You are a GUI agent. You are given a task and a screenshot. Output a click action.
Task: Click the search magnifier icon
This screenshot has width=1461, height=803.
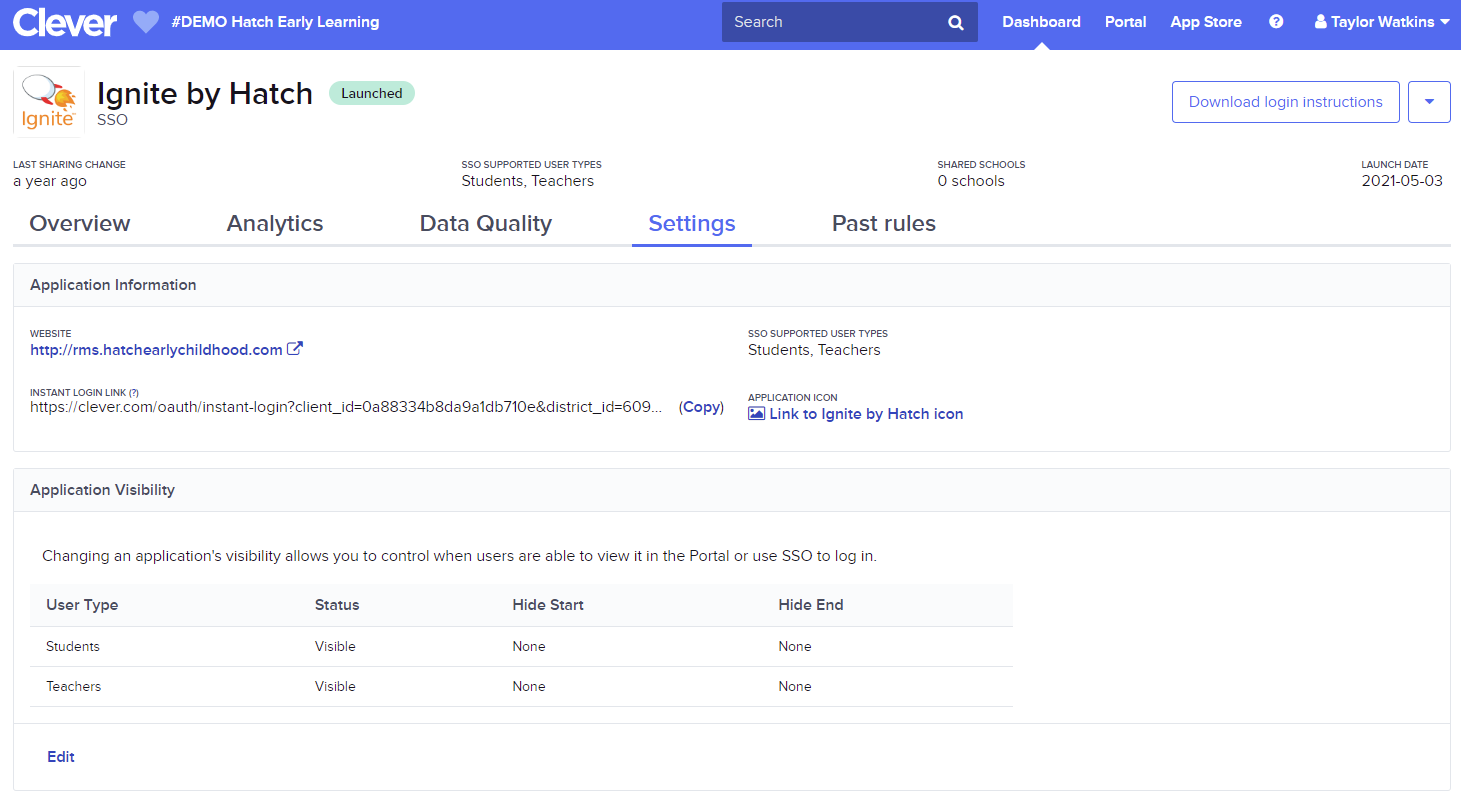pyautogui.click(x=956, y=22)
